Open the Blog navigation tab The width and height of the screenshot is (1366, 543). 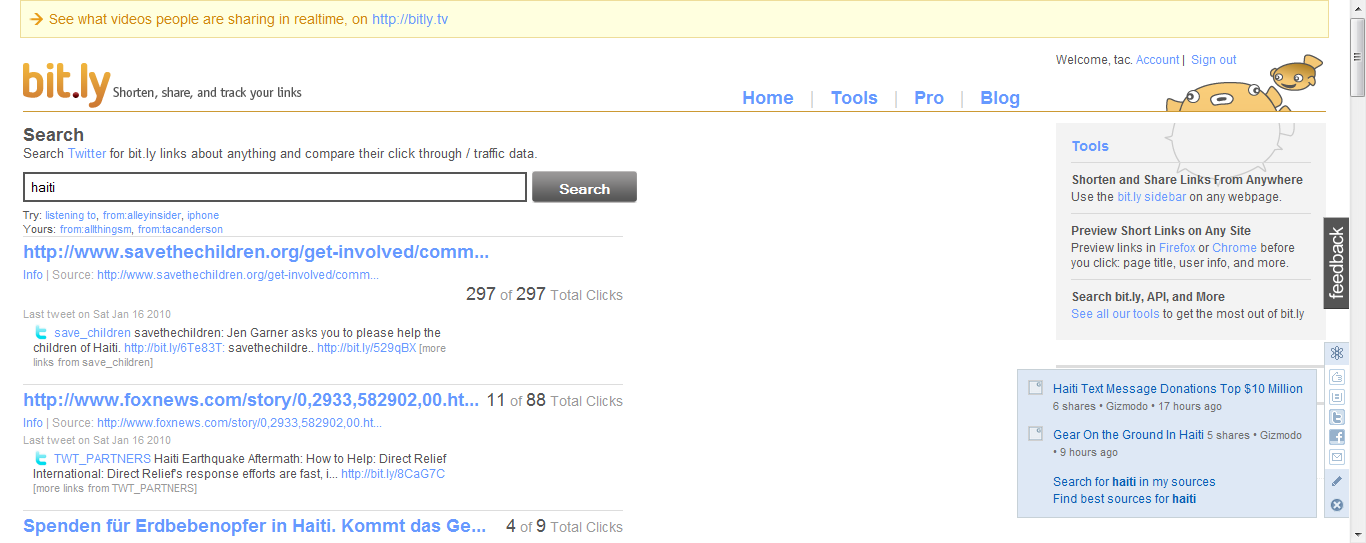(x=1000, y=98)
